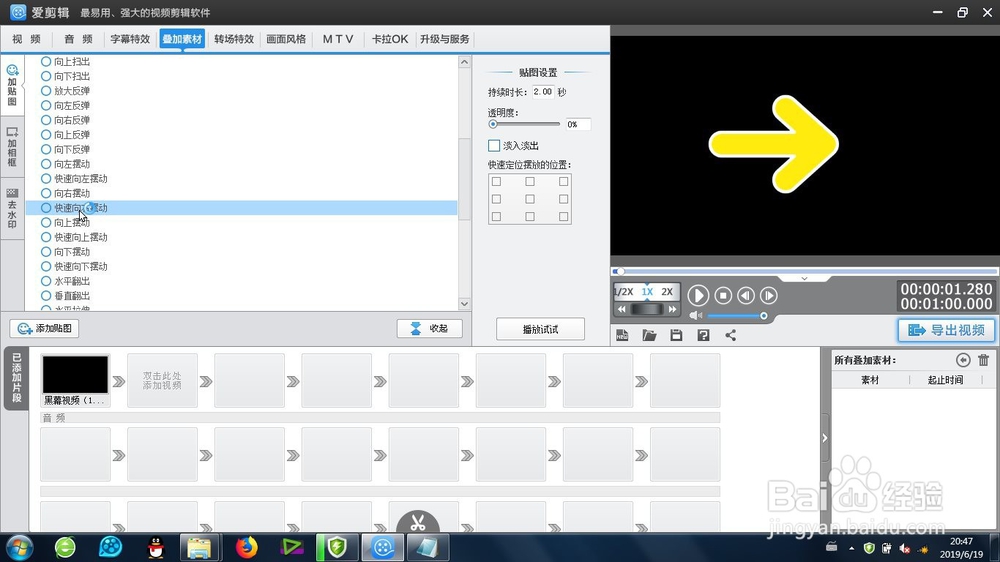1000x562 pixels.
Task: Open a project with folder icon
Action: click(x=649, y=335)
